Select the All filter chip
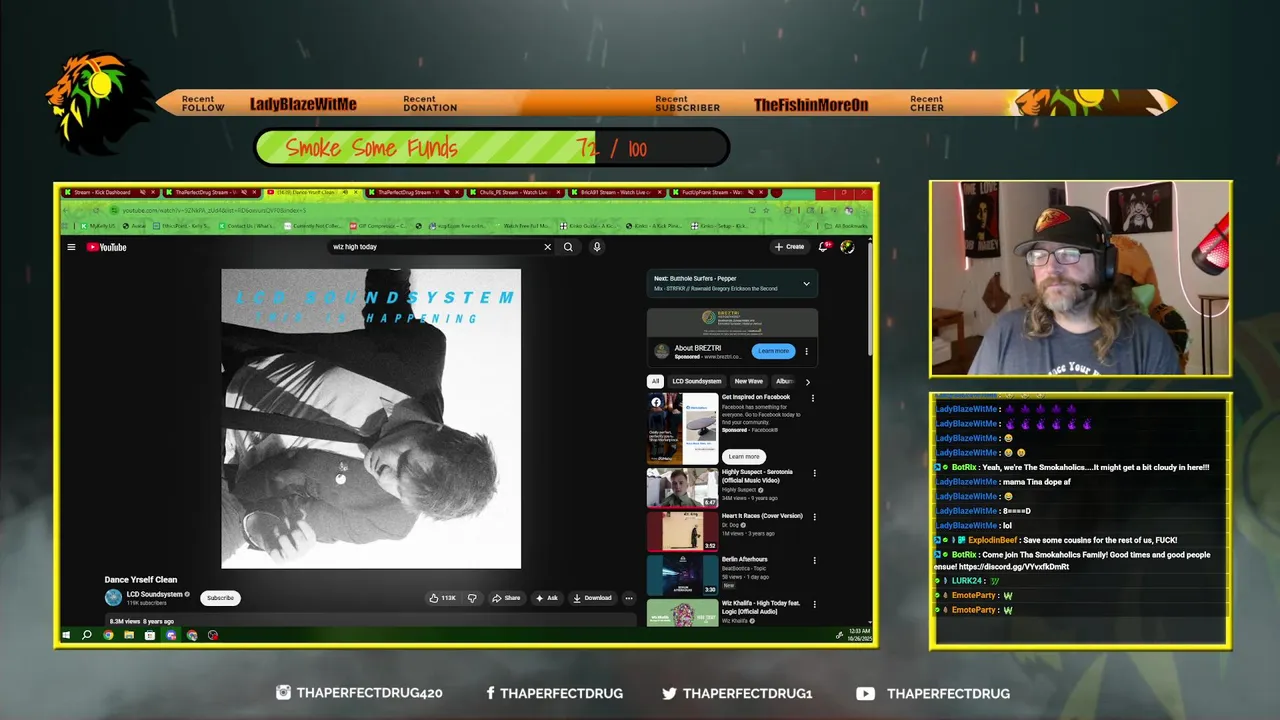This screenshot has height=720, width=1280. (x=655, y=381)
